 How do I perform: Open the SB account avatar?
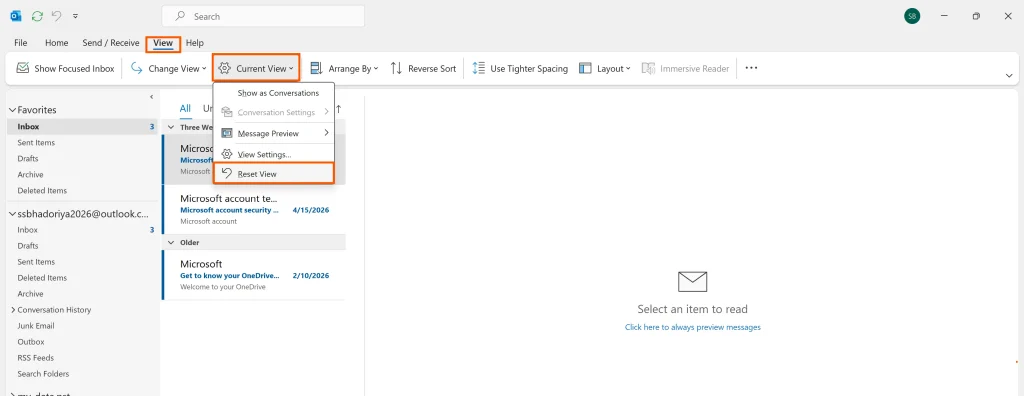coord(912,16)
